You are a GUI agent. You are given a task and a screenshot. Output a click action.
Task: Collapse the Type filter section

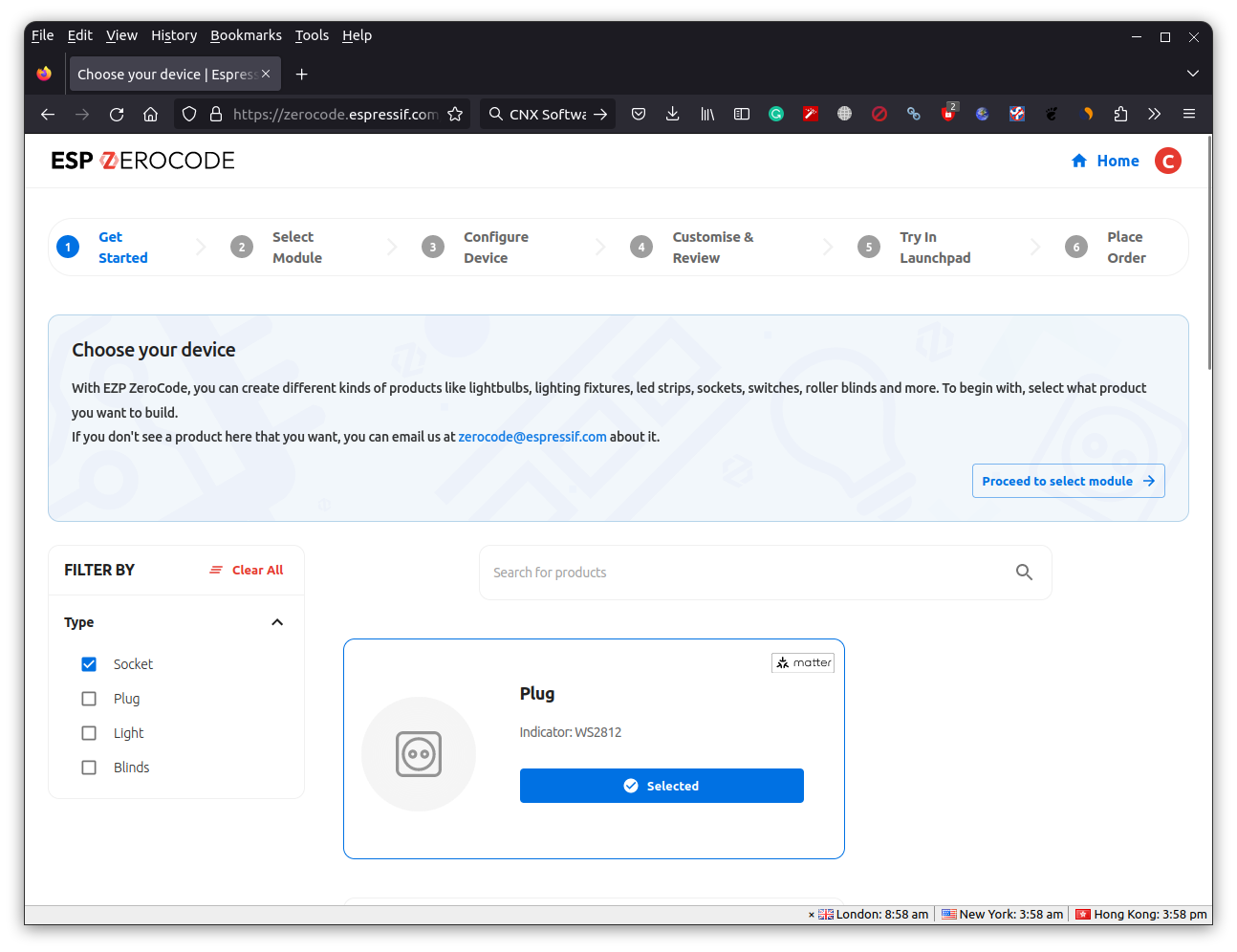(x=277, y=622)
